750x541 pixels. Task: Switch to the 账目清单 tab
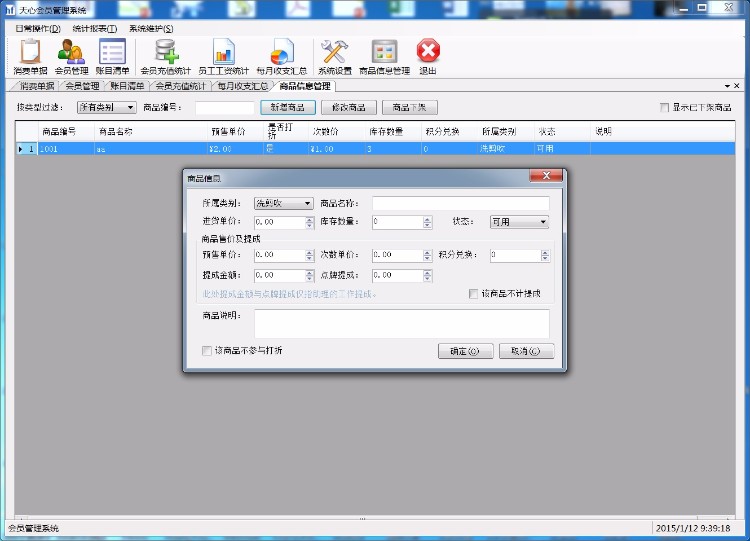point(127,86)
